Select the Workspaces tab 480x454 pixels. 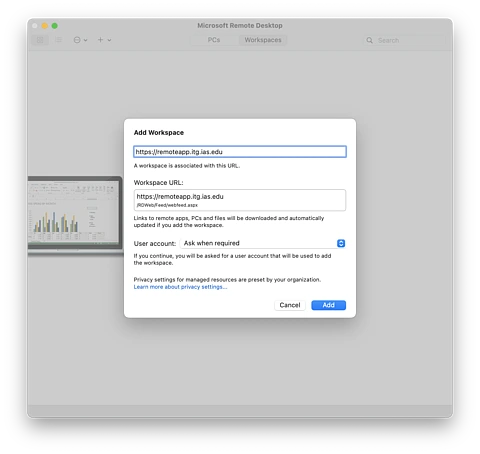(x=263, y=40)
